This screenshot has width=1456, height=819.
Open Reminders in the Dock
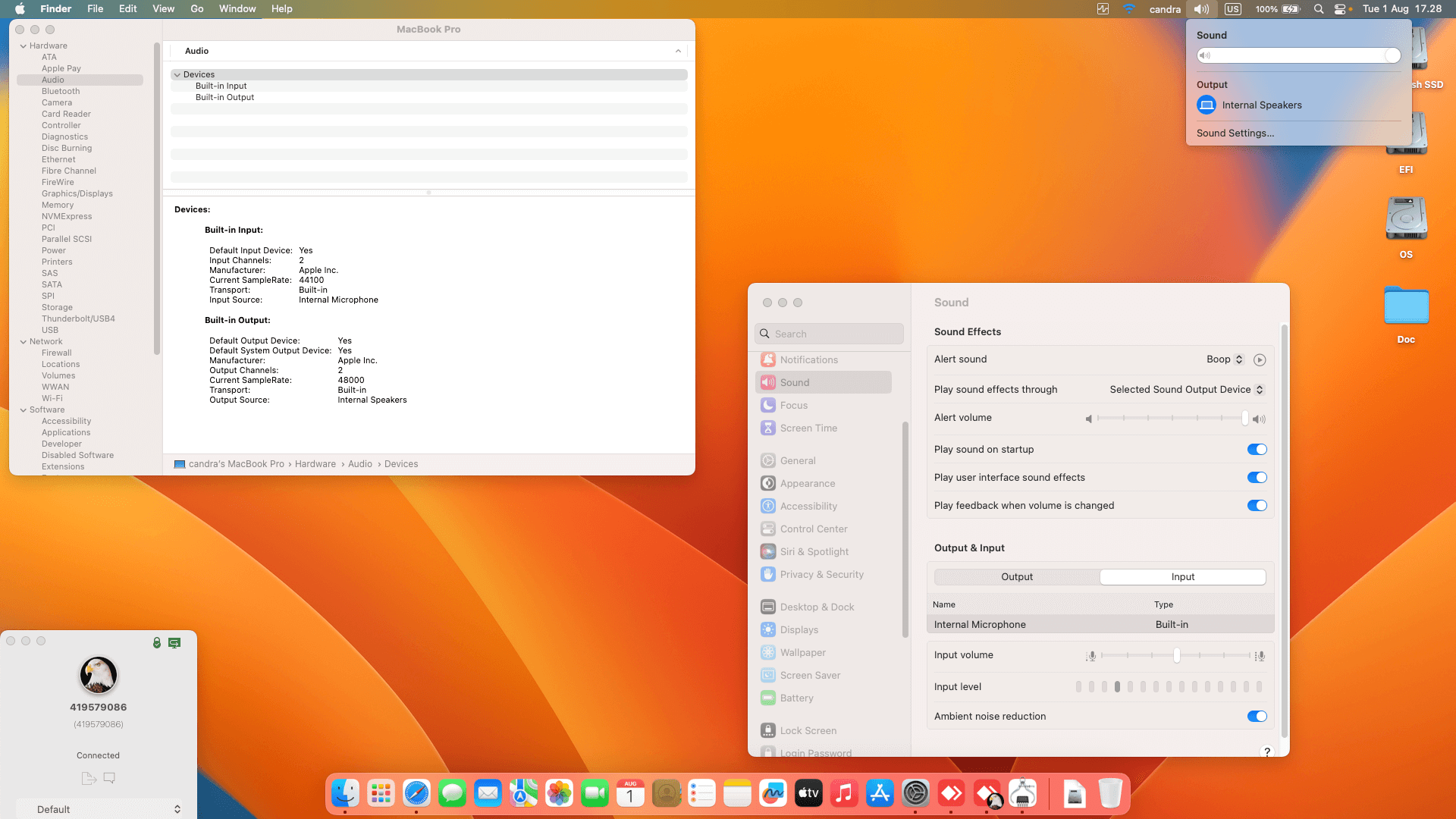pyautogui.click(x=701, y=794)
